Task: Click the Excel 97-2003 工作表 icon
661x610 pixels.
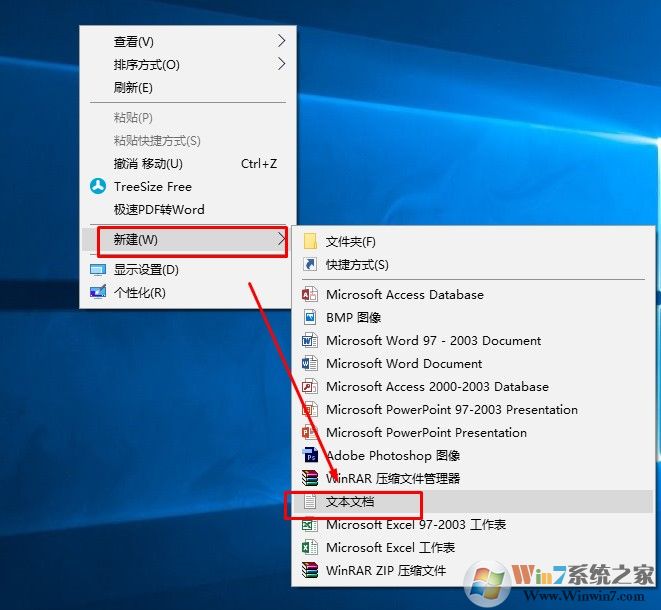Action: pos(310,524)
